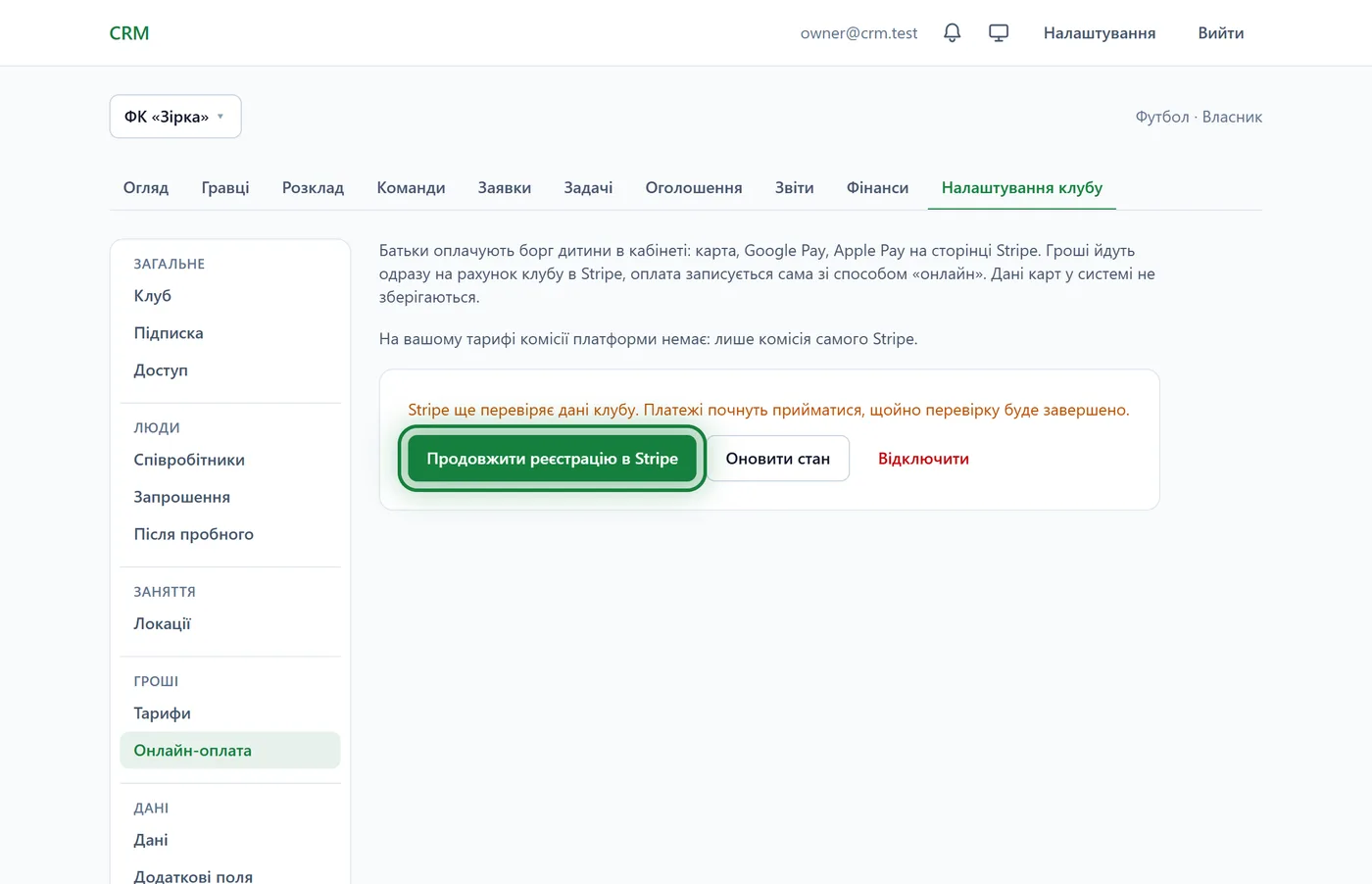Click the owner@crm.test account email

(858, 32)
